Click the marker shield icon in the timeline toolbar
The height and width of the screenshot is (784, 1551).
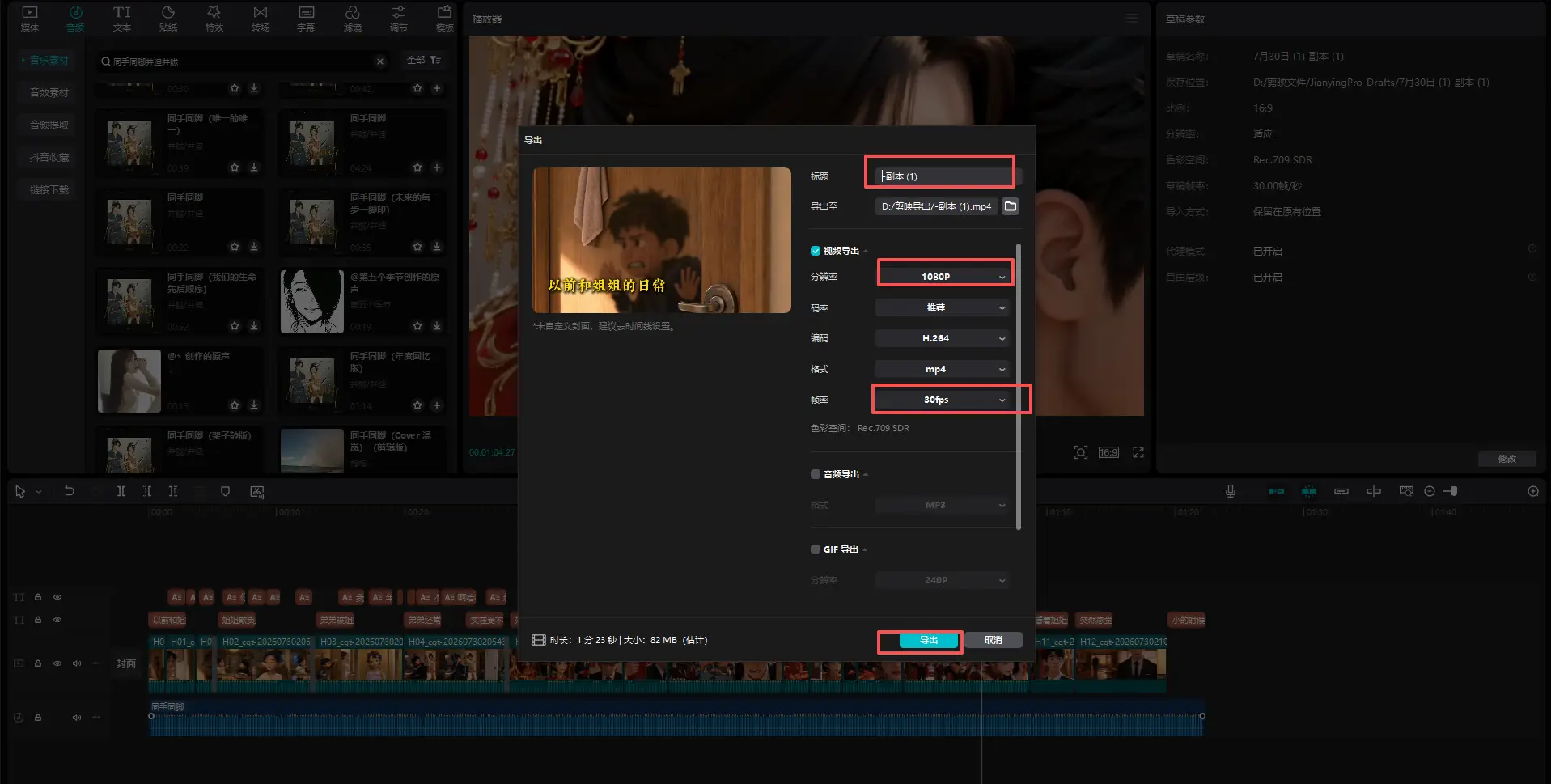[x=226, y=491]
